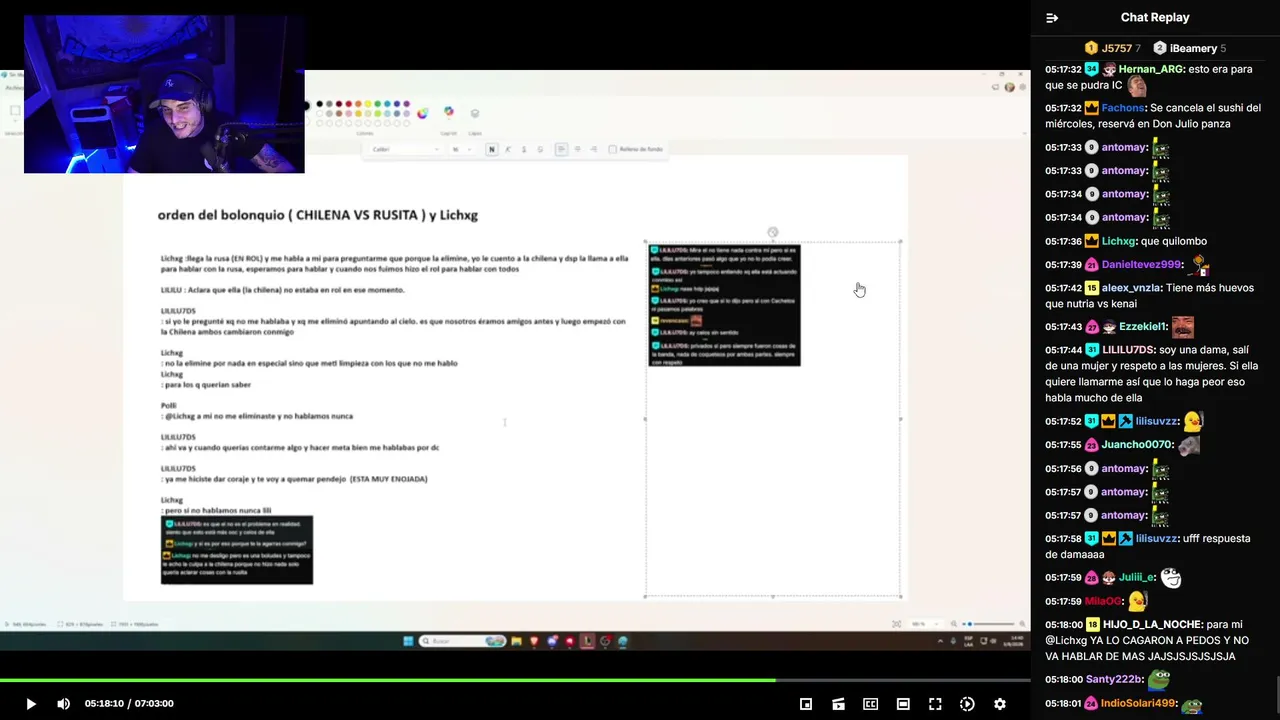Open Paint's edit colors wheel
The image size is (1280, 720).
[x=423, y=113]
